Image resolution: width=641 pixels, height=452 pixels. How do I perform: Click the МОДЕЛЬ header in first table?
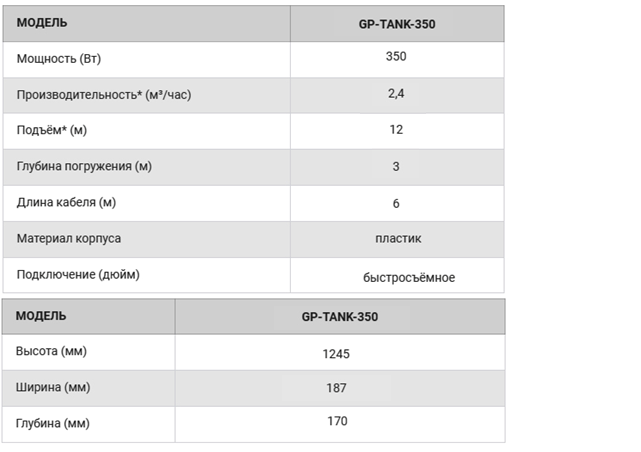click(x=42, y=22)
